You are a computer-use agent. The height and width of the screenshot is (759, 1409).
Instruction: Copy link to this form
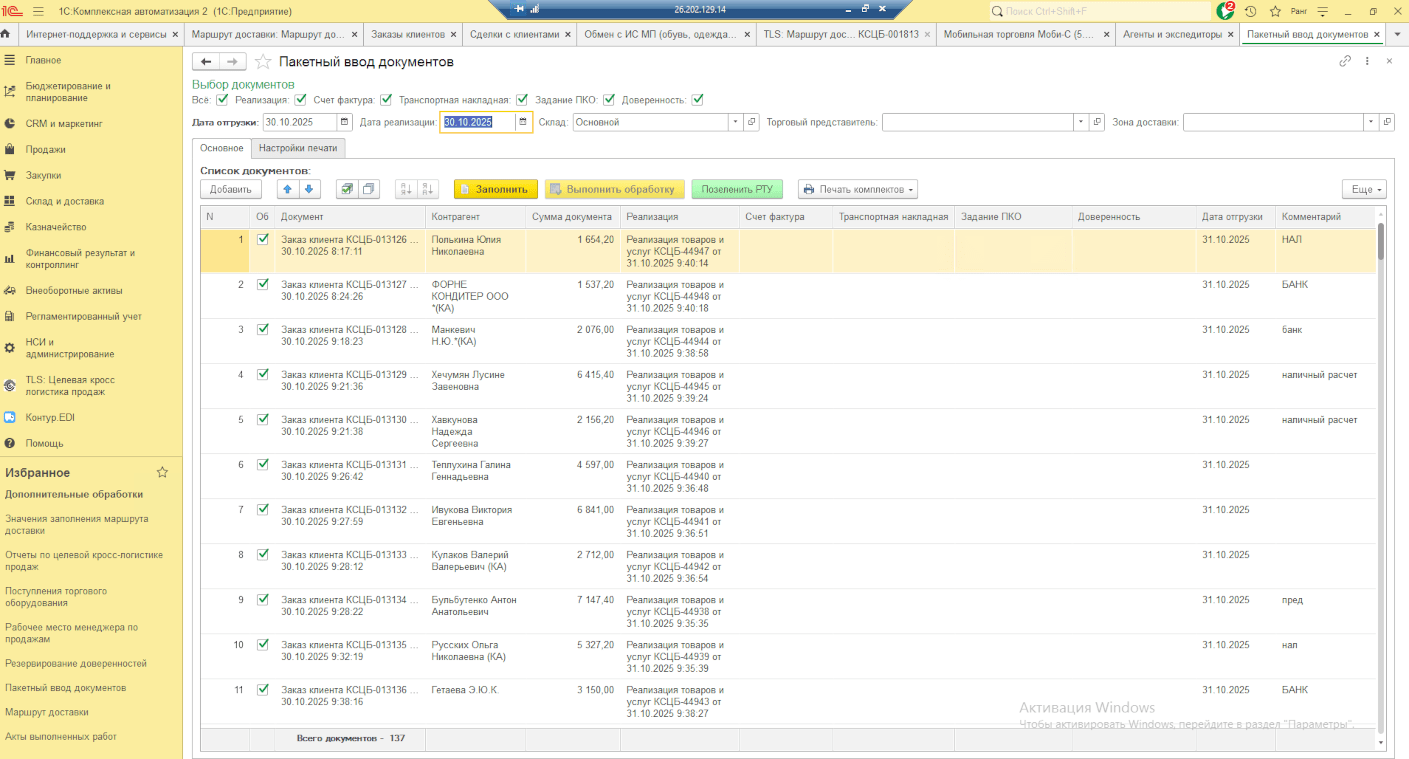[x=1345, y=61]
